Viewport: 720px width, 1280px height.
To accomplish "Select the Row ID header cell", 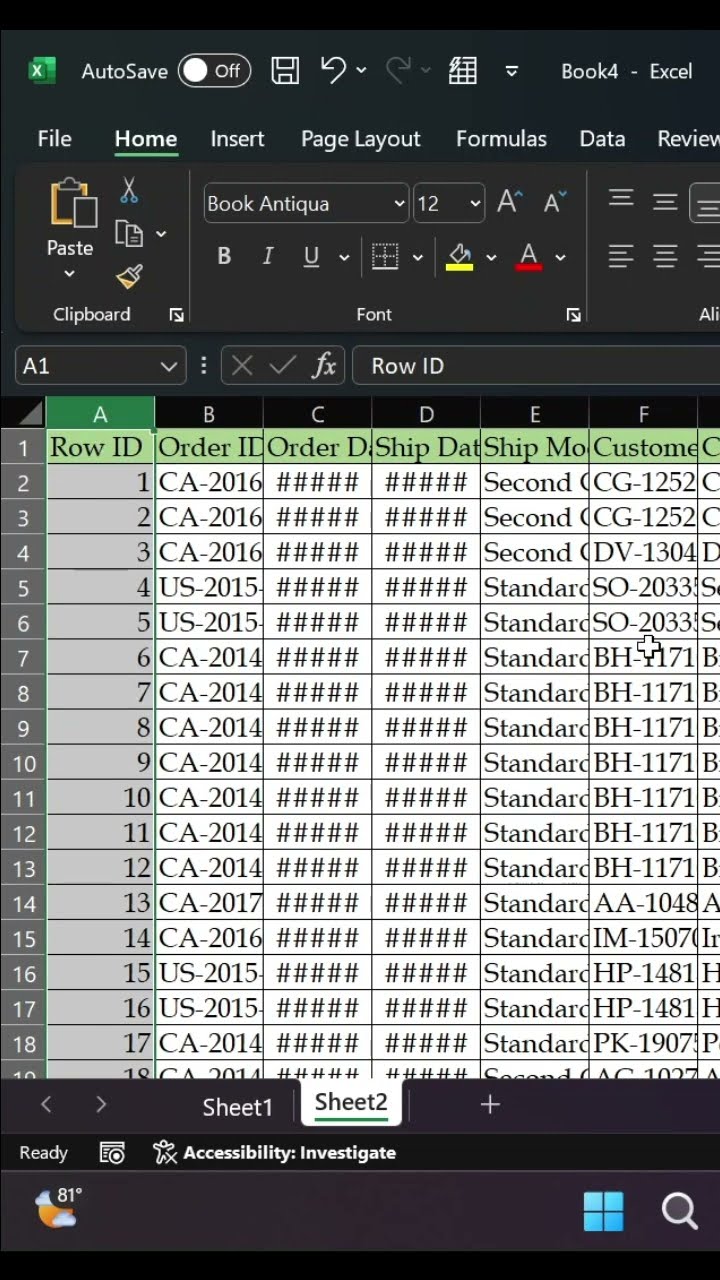I will 100,447.
